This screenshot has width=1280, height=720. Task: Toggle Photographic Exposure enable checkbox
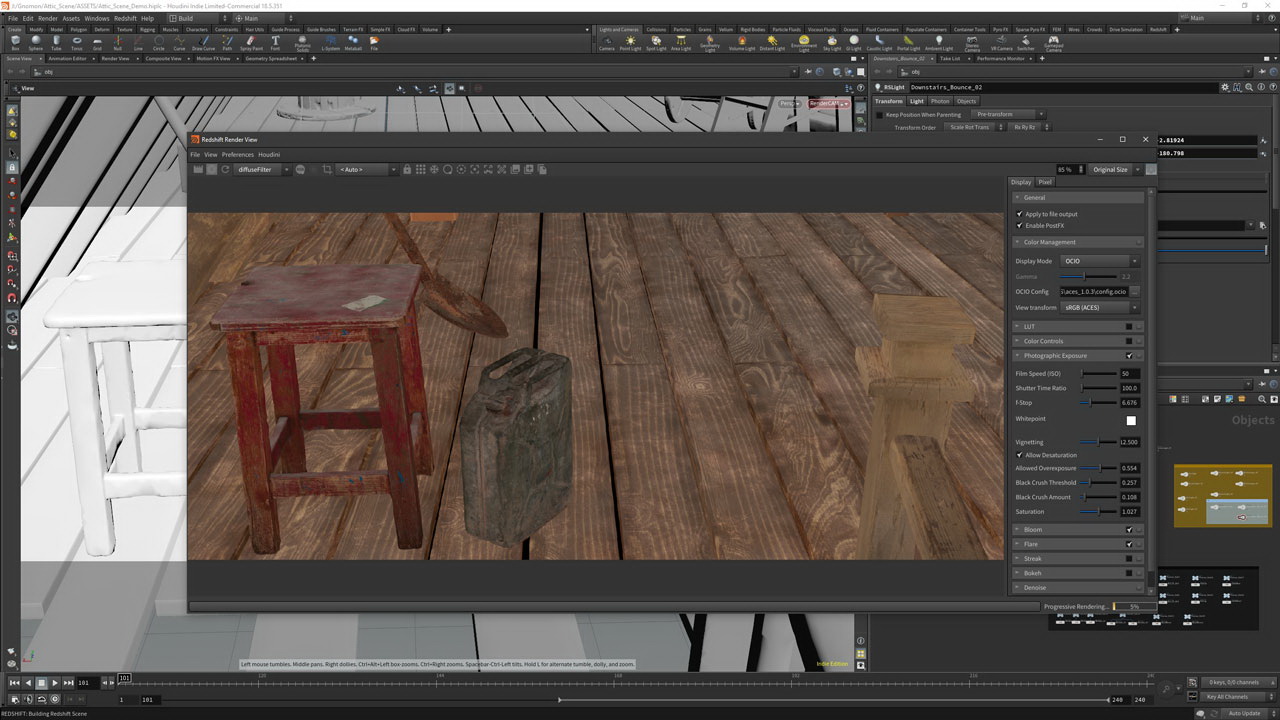click(1129, 355)
